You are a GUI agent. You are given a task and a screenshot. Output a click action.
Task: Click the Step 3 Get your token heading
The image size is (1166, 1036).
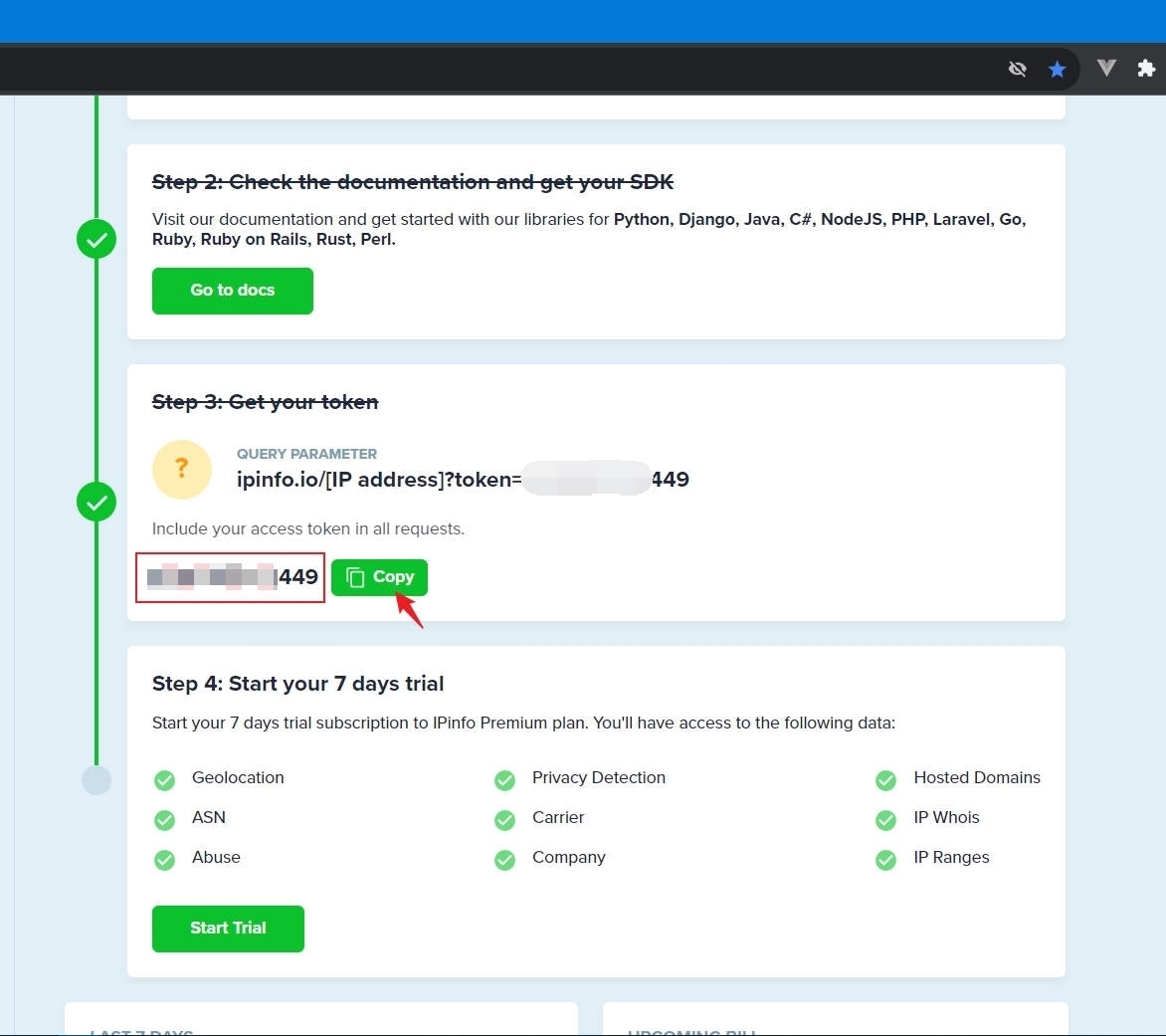[266, 402]
